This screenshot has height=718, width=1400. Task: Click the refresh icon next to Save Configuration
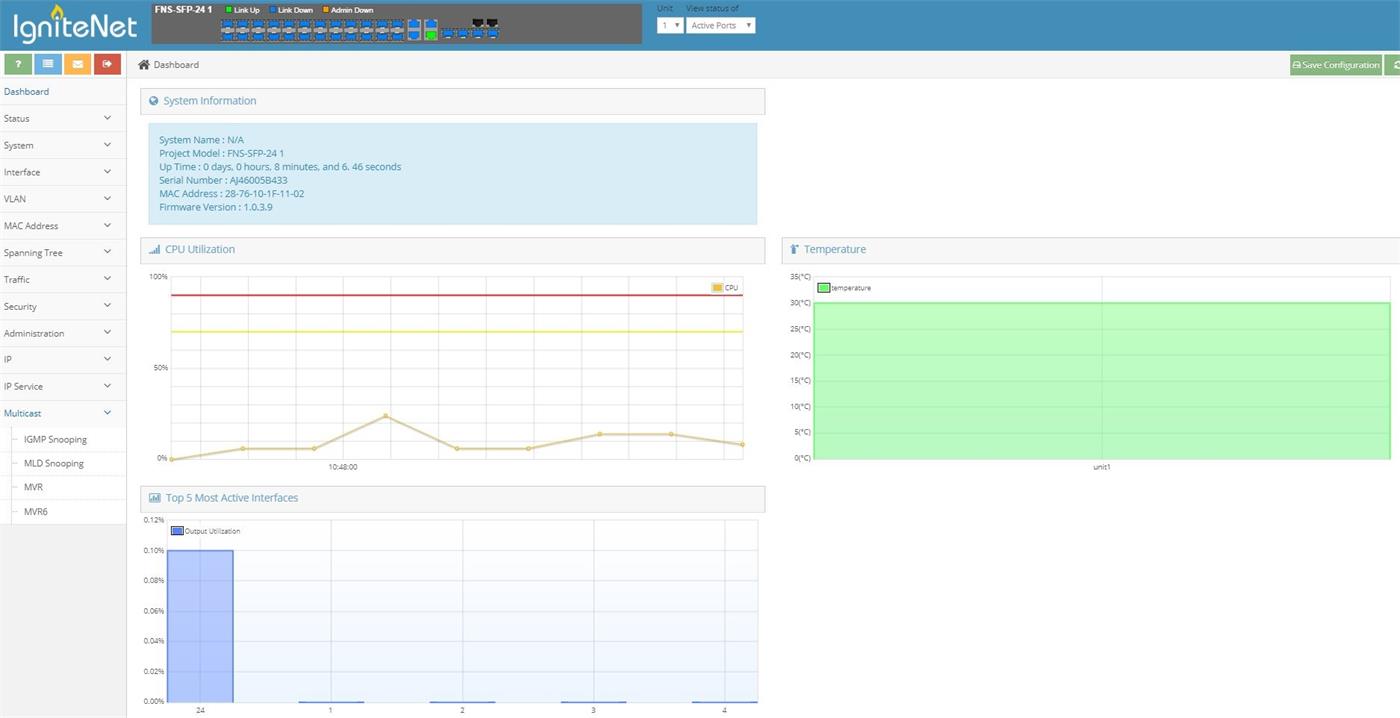click(x=1393, y=65)
